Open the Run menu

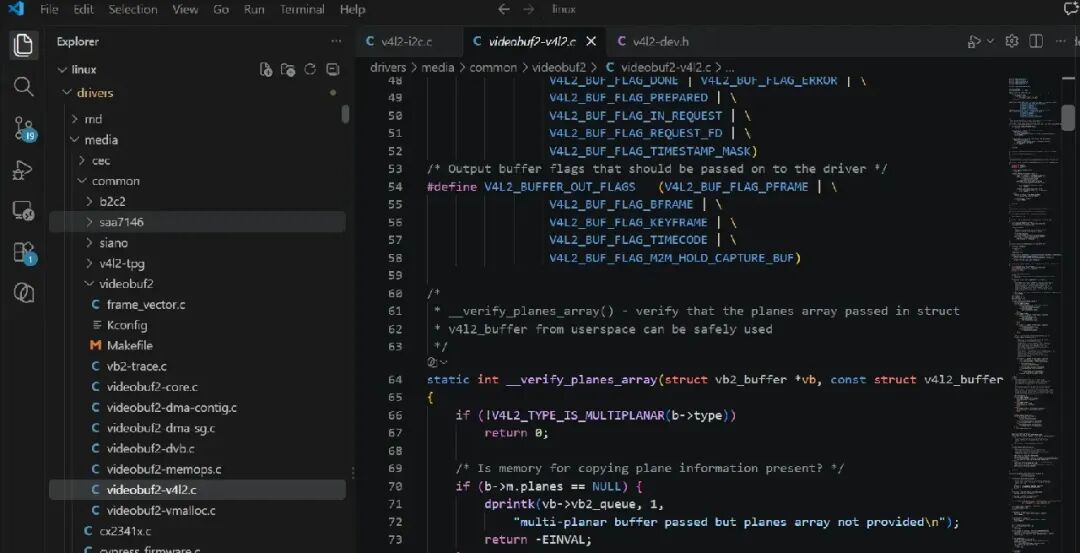[x=254, y=10]
